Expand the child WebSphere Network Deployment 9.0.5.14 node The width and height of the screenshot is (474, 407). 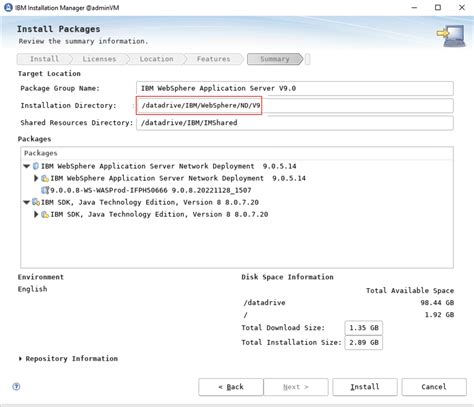click(x=36, y=178)
